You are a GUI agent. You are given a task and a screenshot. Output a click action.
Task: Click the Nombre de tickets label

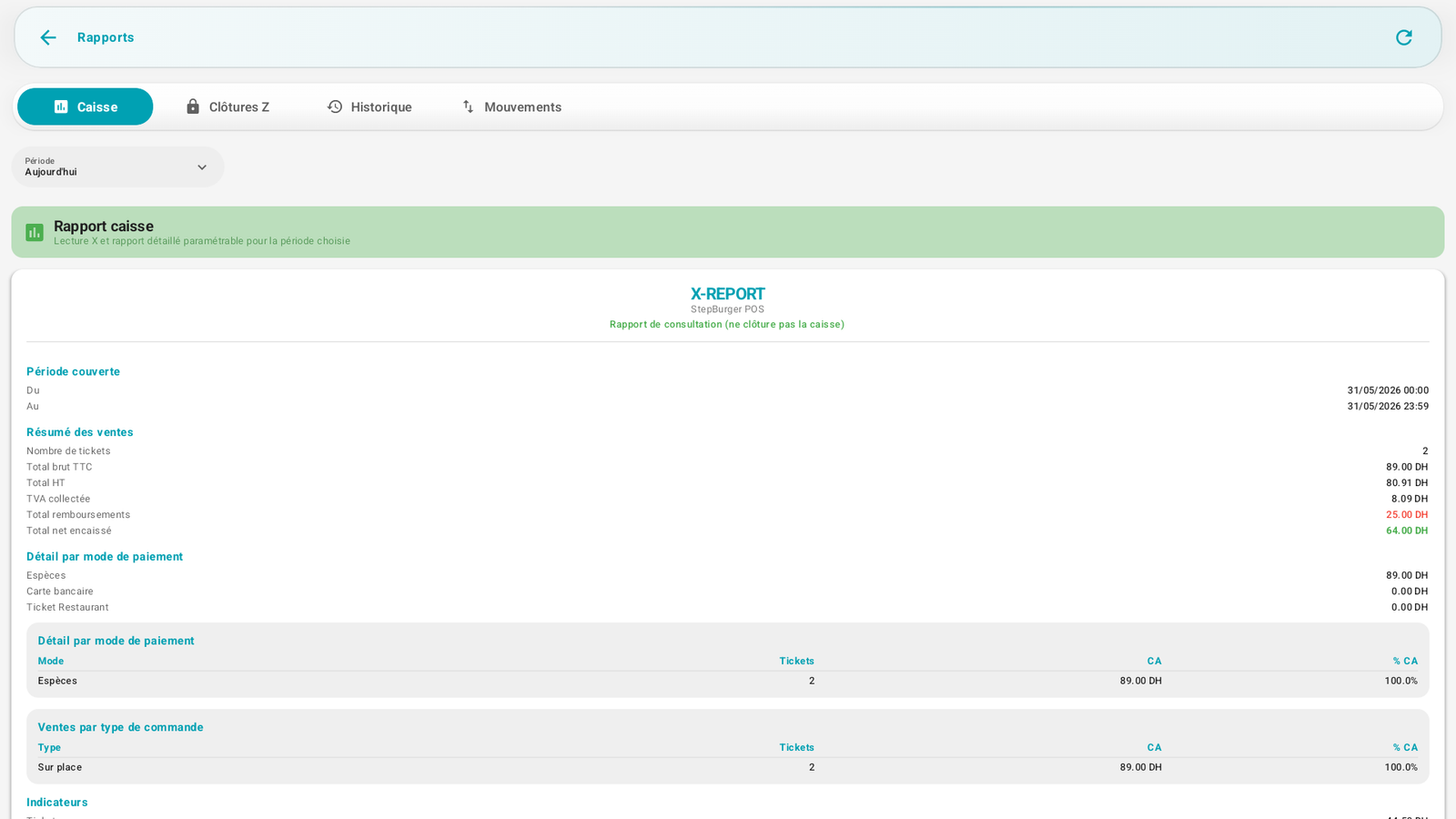click(68, 451)
